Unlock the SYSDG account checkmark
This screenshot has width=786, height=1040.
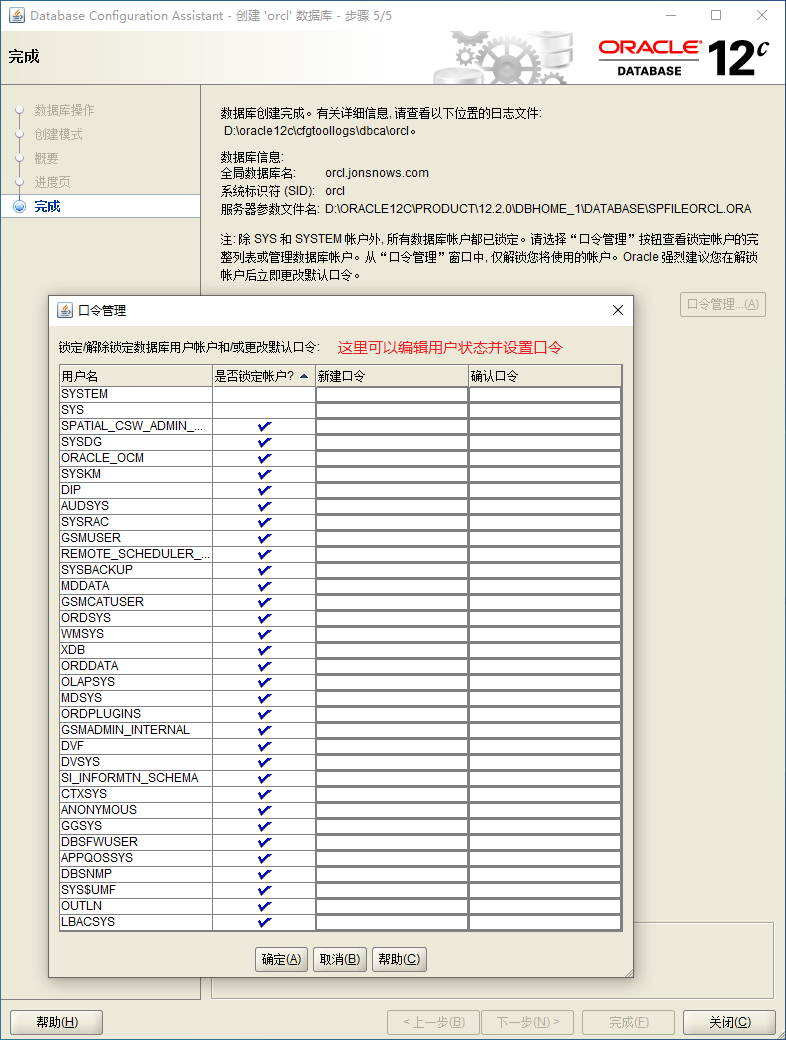[x=264, y=442]
